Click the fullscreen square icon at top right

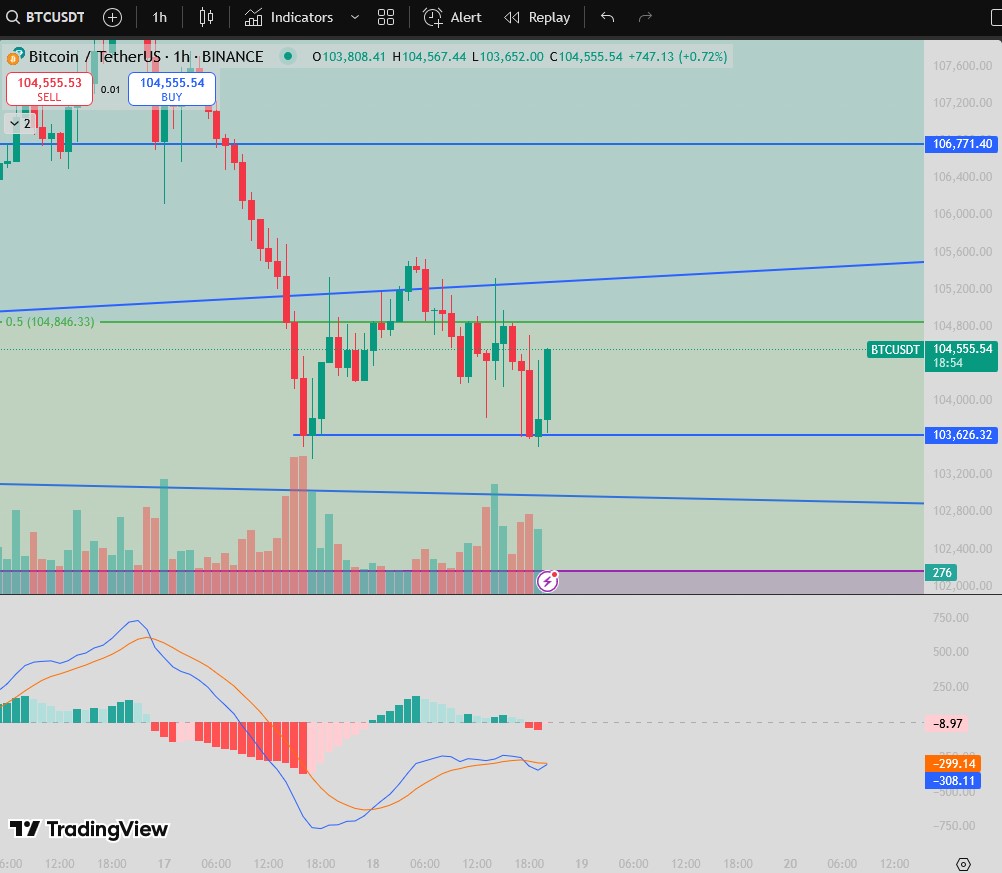(x=996, y=18)
